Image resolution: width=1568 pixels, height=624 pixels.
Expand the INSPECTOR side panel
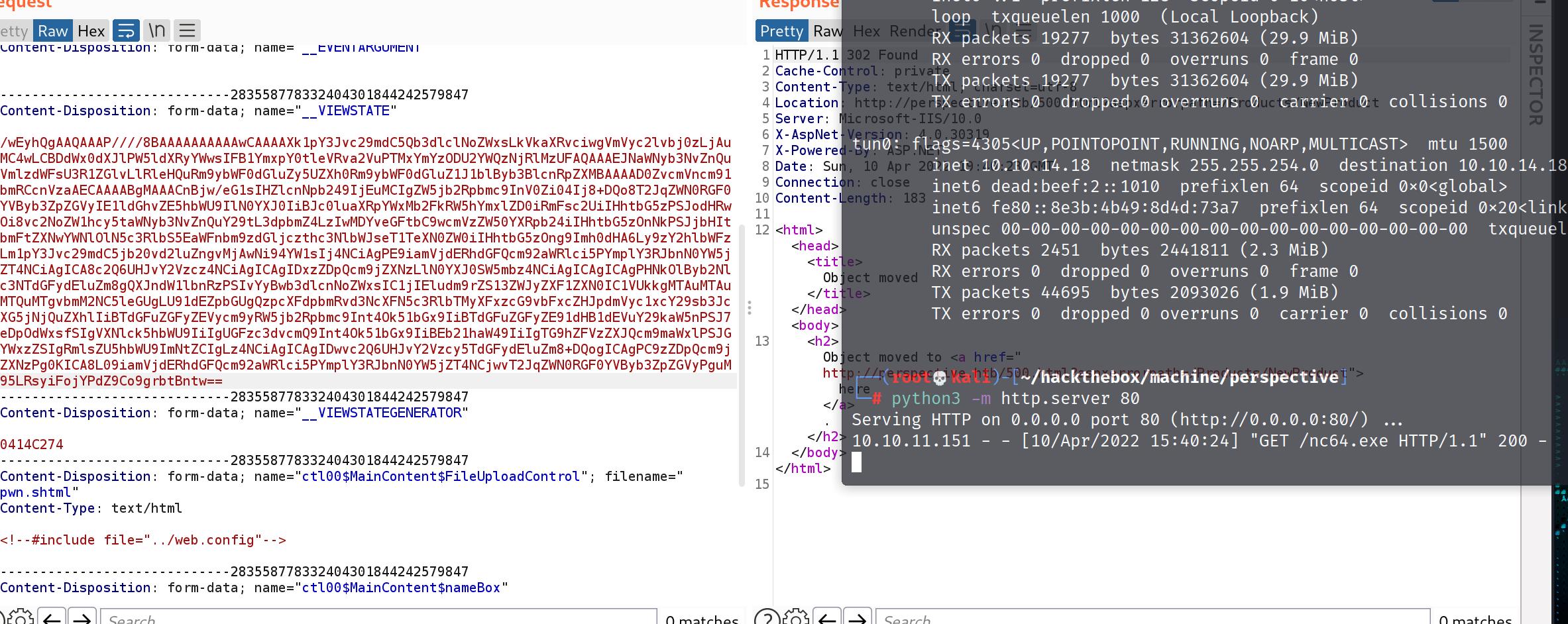(1536, 74)
